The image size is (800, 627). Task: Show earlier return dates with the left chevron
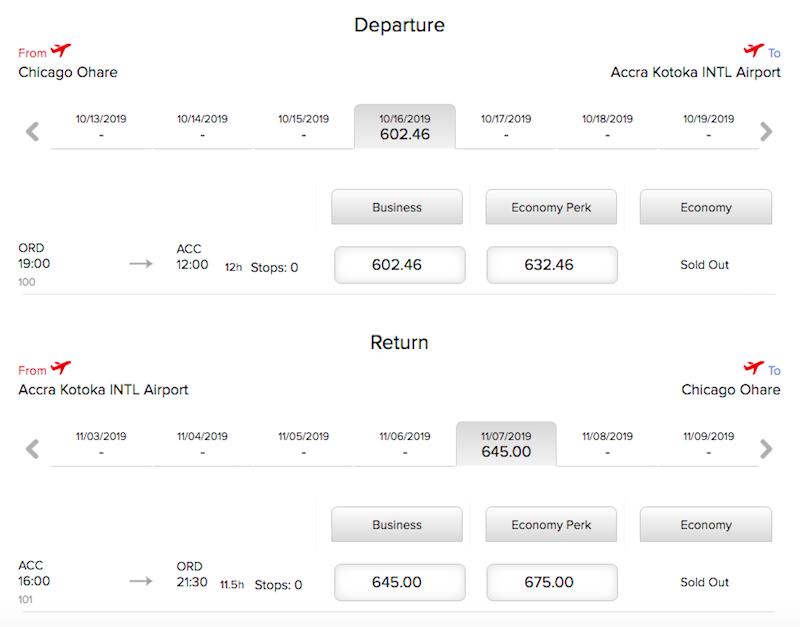coord(31,448)
